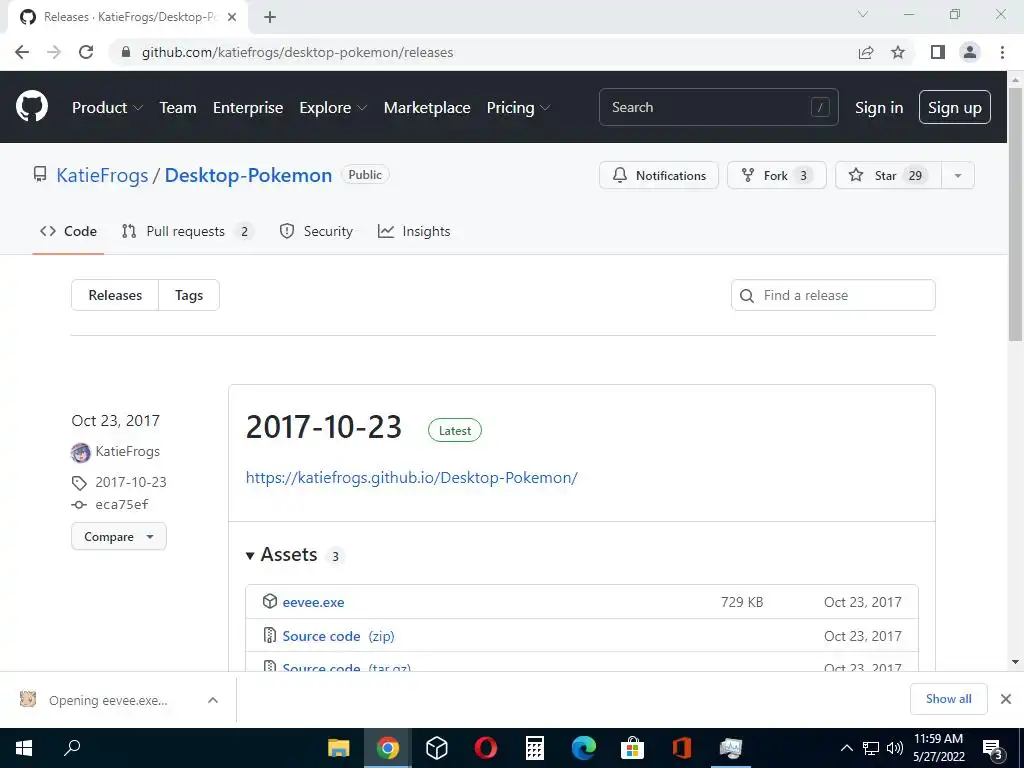The width and height of the screenshot is (1024, 768).
Task: Open the Pull requests tab
Action: [187, 231]
